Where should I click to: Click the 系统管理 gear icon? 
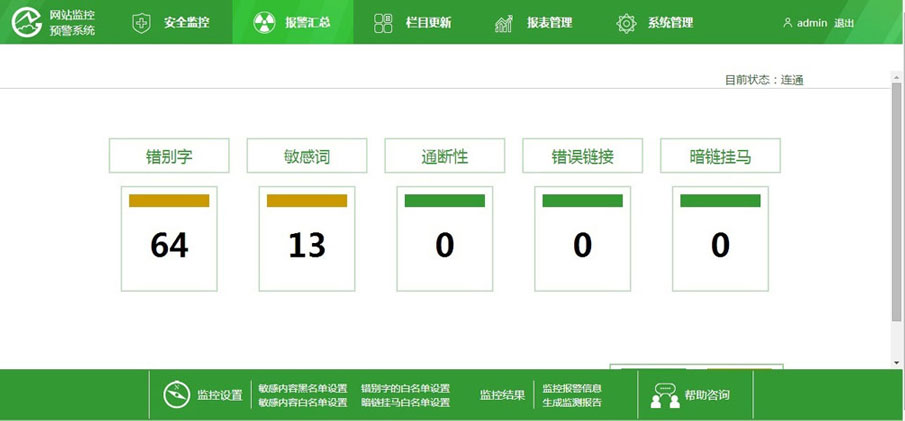click(626, 23)
